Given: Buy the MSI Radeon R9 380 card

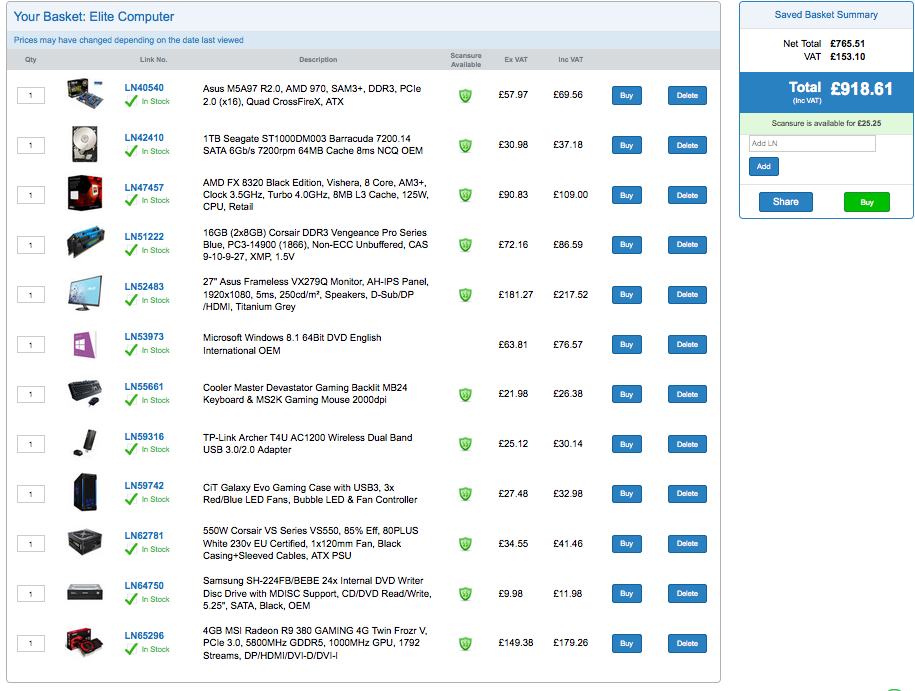Looking at the screenshot, I should pos(627,644).
